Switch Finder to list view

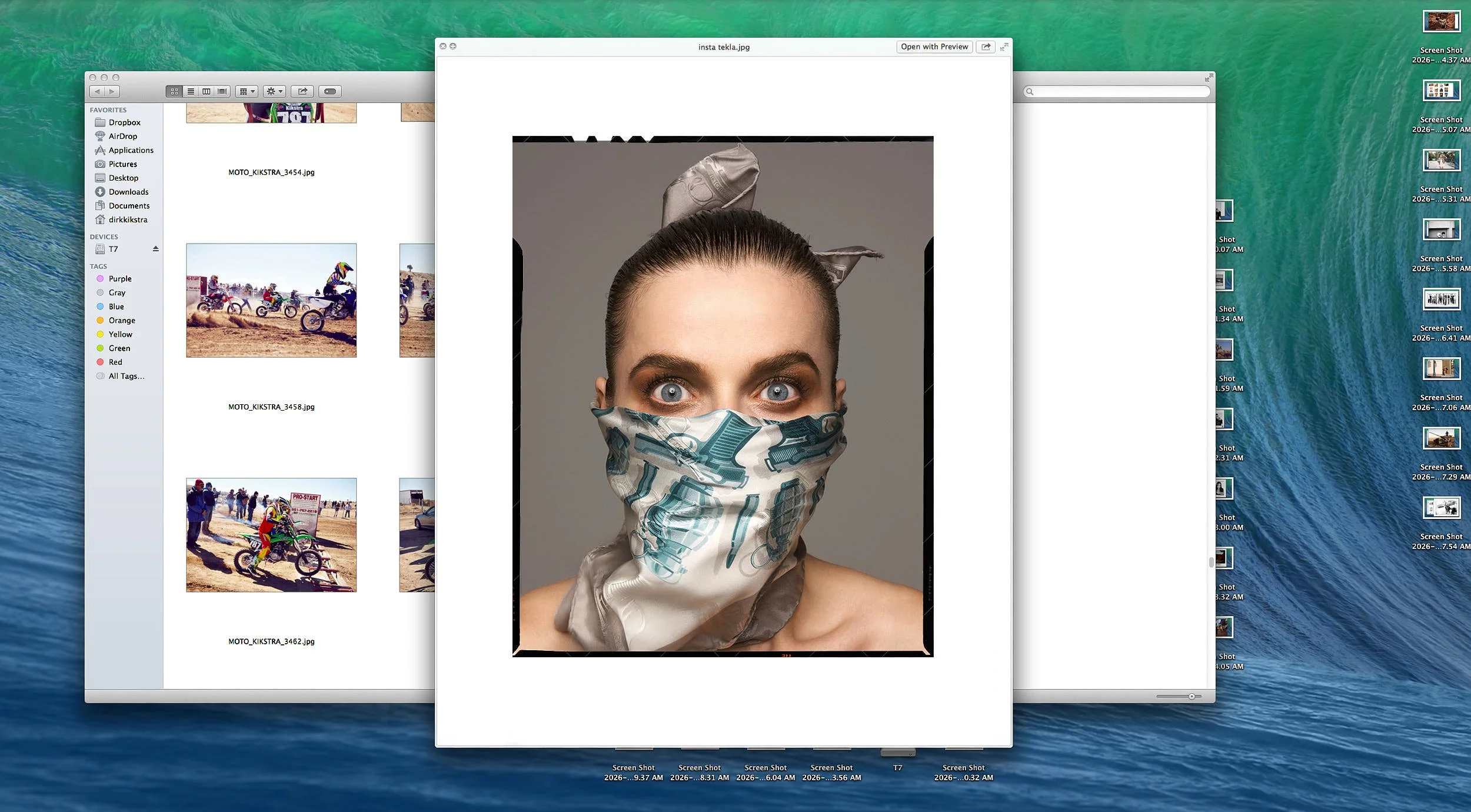pyautogui.click(x=191, y=91)
